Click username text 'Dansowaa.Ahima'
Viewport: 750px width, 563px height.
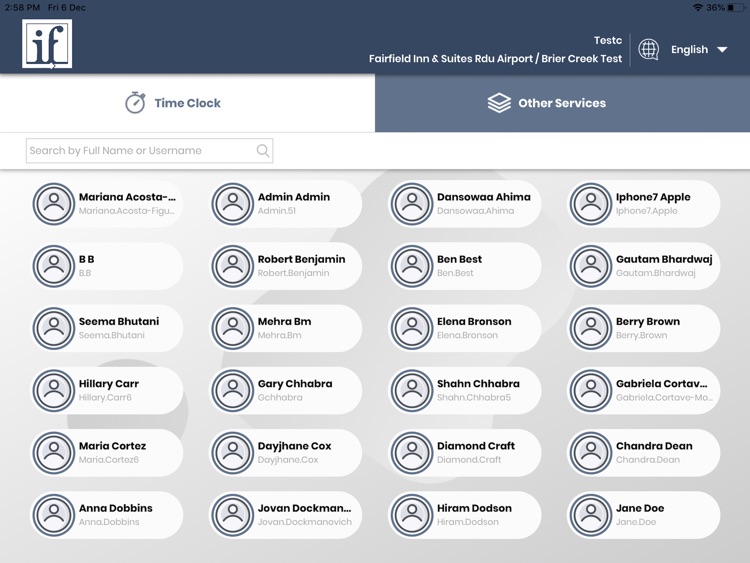tap(475, 210)
